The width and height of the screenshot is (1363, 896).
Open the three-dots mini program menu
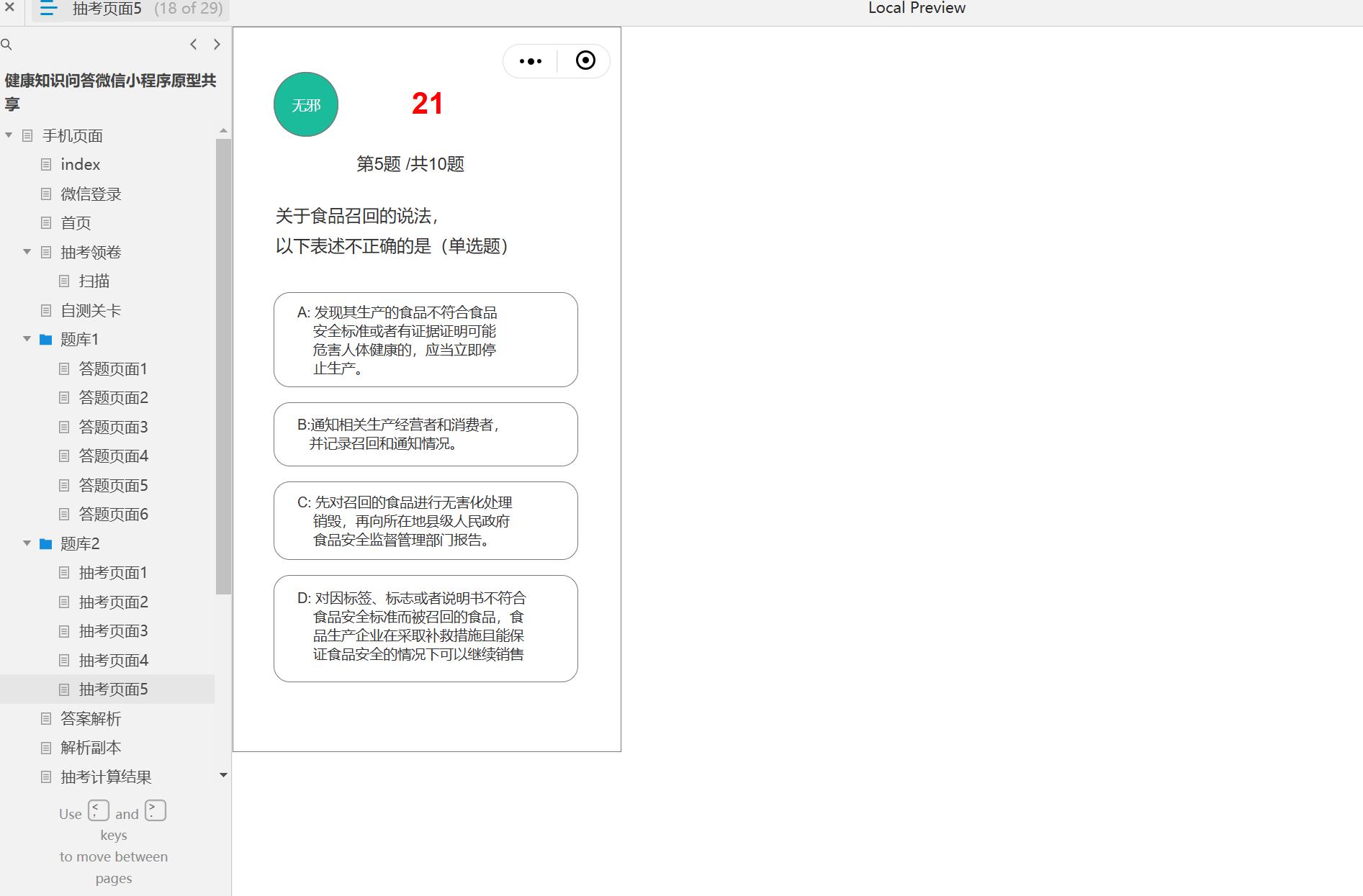coord(531,61)
